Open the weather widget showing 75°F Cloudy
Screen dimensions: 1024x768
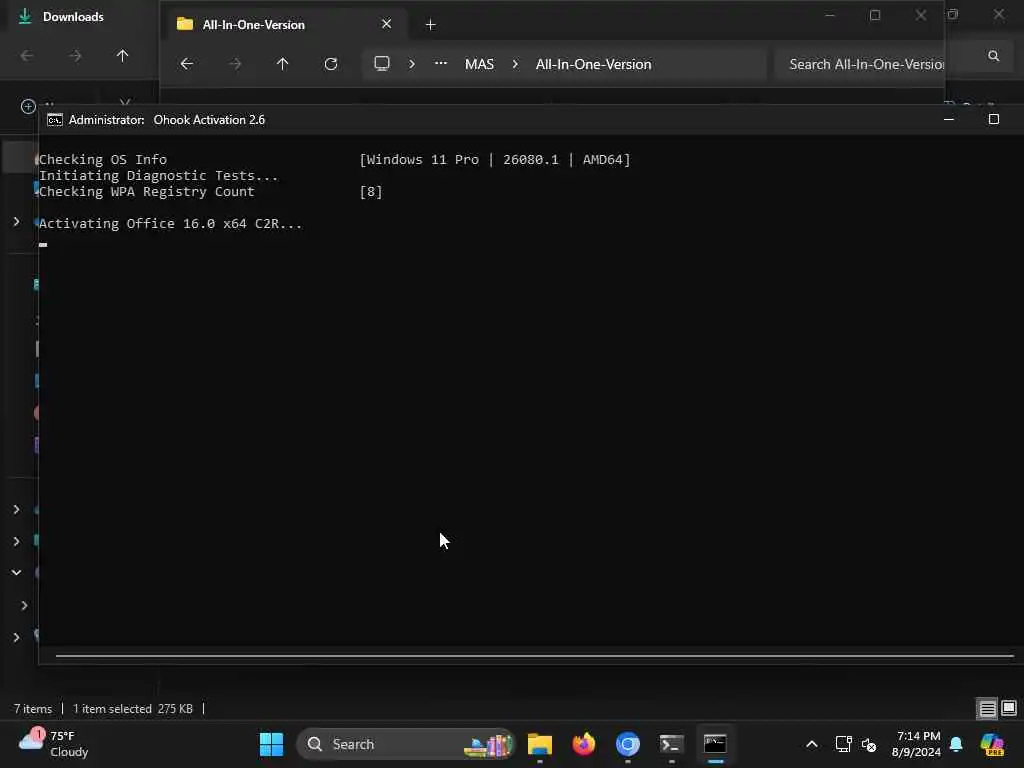54,744
